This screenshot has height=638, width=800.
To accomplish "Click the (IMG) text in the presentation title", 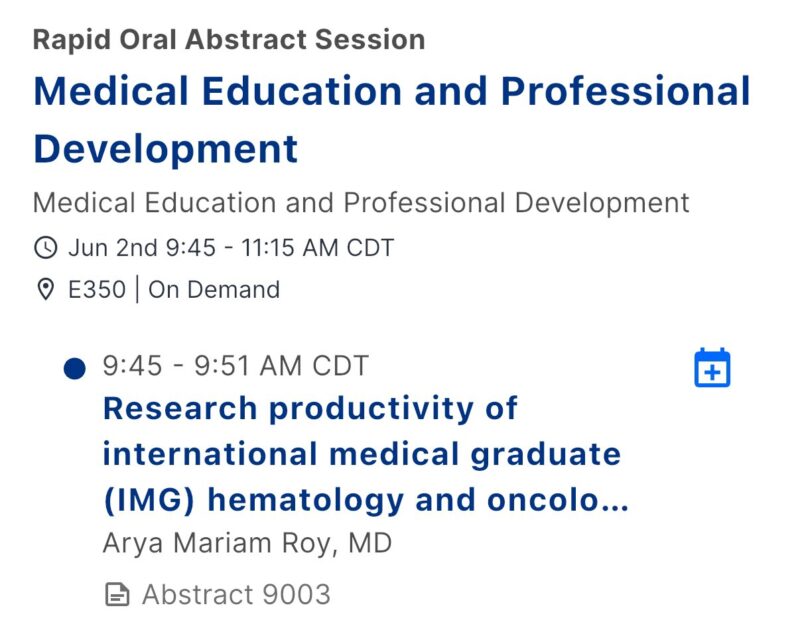I will coord(149,500).
